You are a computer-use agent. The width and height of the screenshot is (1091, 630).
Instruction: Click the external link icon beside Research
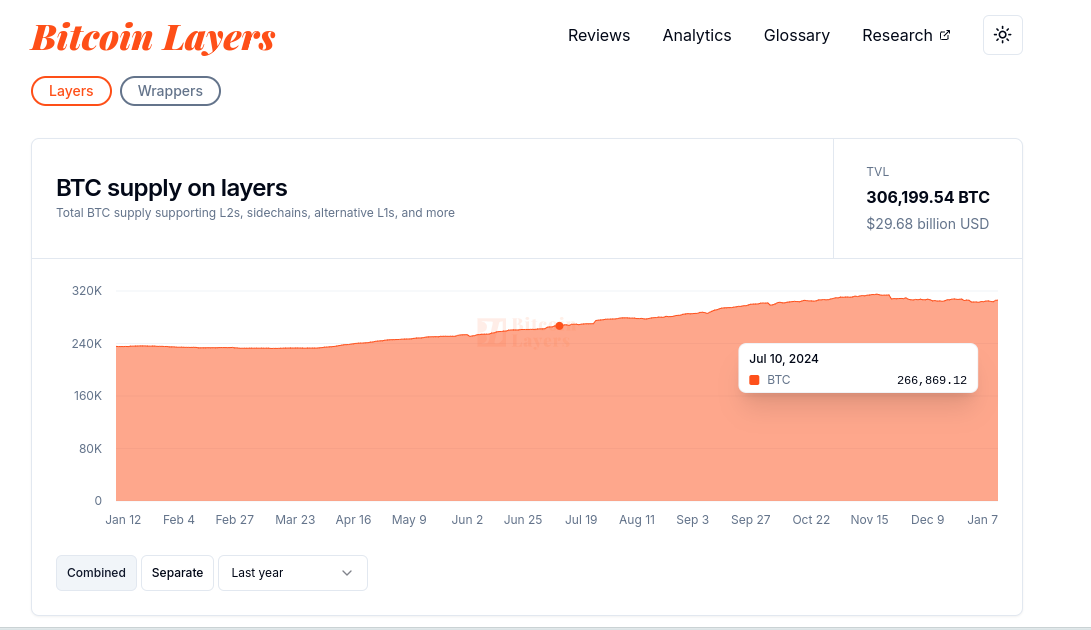tap(944, 35)
